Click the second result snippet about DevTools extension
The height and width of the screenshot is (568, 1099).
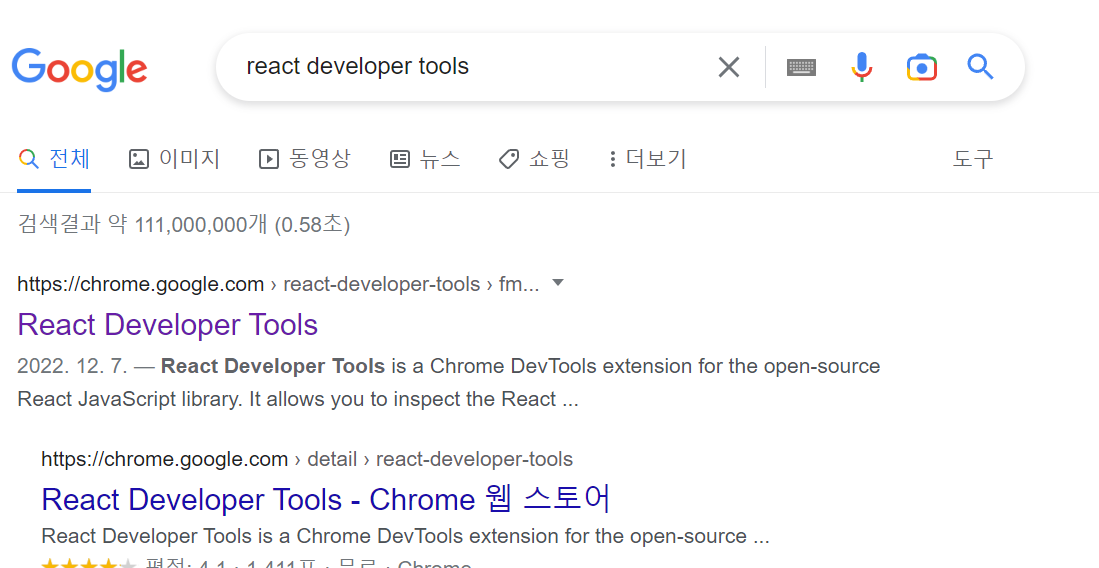(405, 536)
